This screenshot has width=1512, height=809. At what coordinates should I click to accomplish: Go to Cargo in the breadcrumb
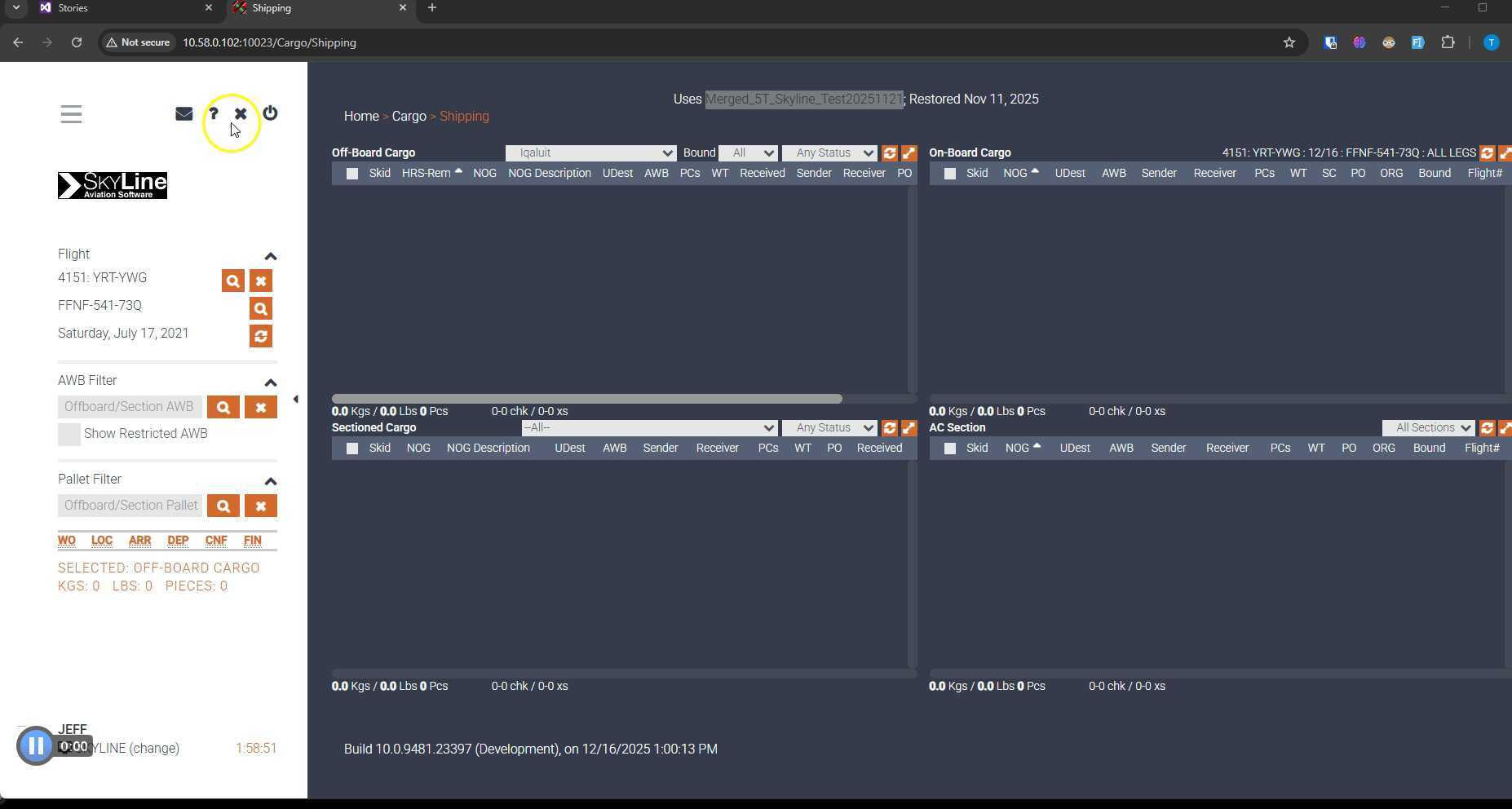point(409,117)
